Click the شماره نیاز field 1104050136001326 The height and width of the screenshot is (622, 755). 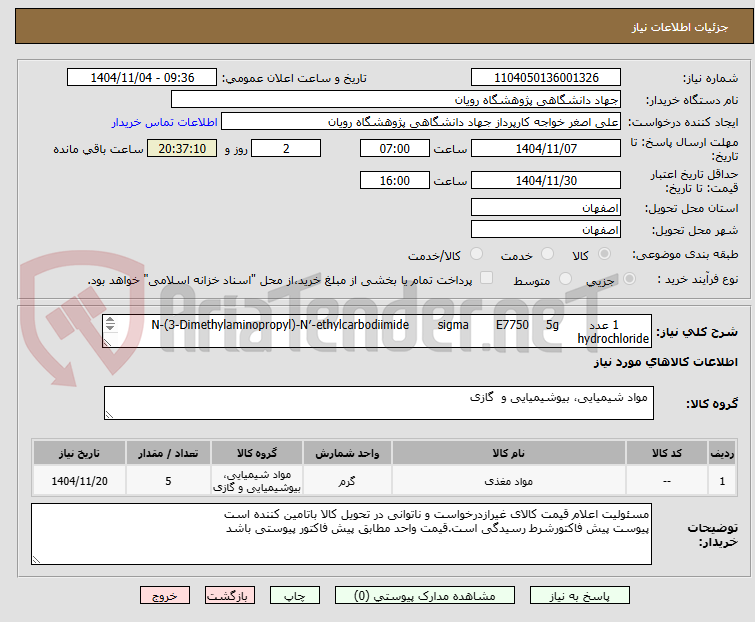pyautogui.click(x=546, y=78)
